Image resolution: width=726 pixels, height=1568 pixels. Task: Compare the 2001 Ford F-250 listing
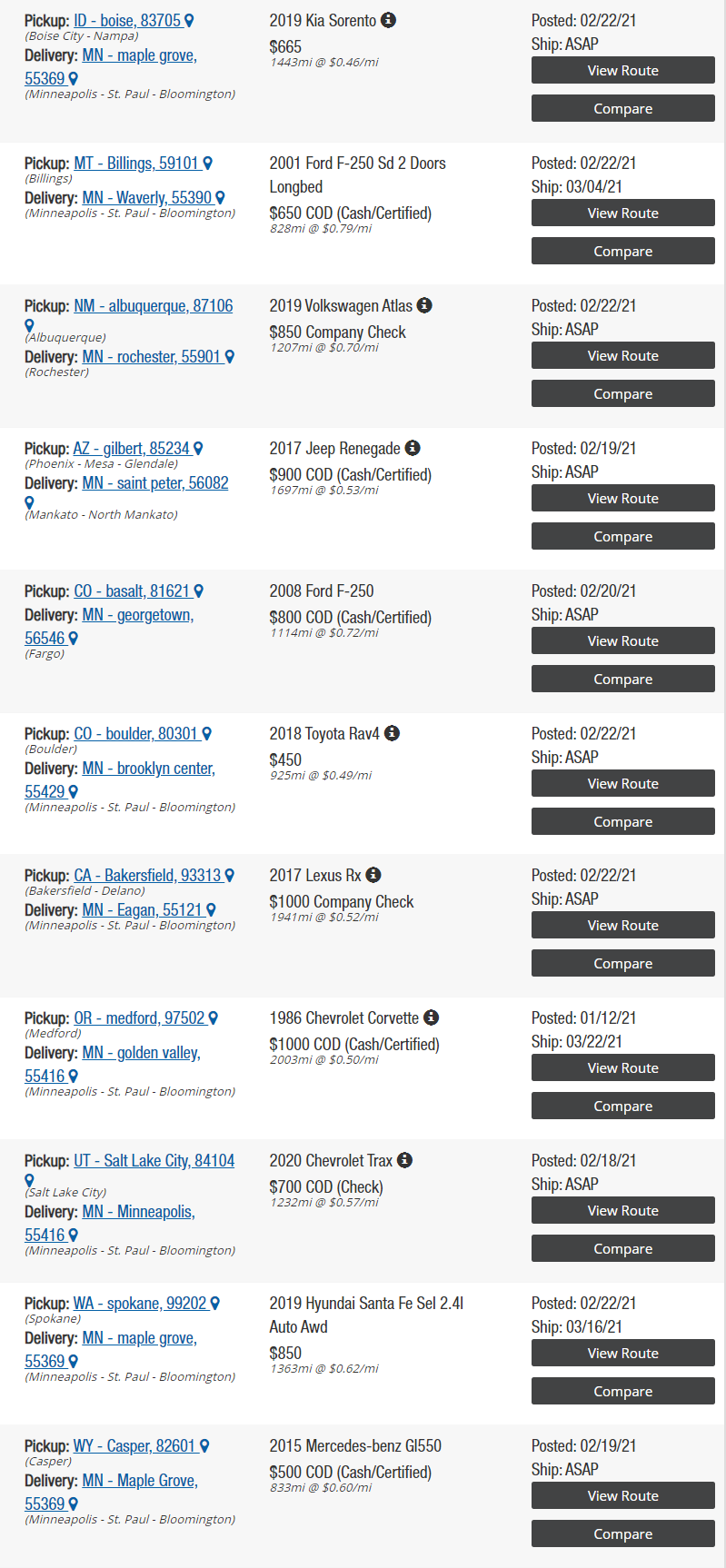623,251
